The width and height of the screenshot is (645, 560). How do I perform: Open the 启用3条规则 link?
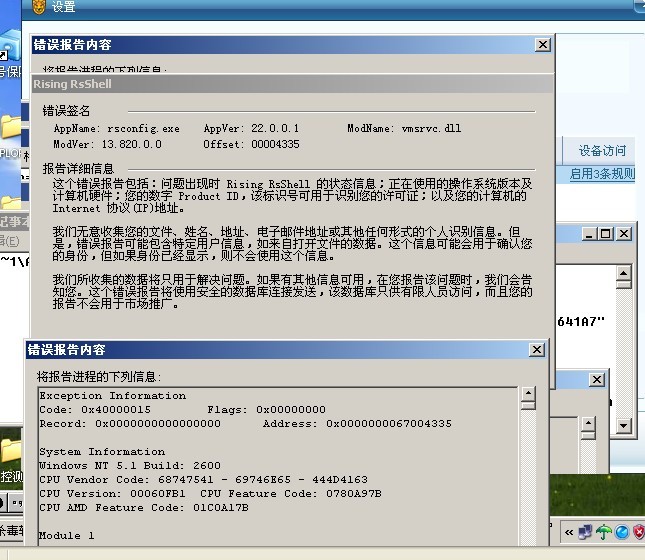point(602,174)
